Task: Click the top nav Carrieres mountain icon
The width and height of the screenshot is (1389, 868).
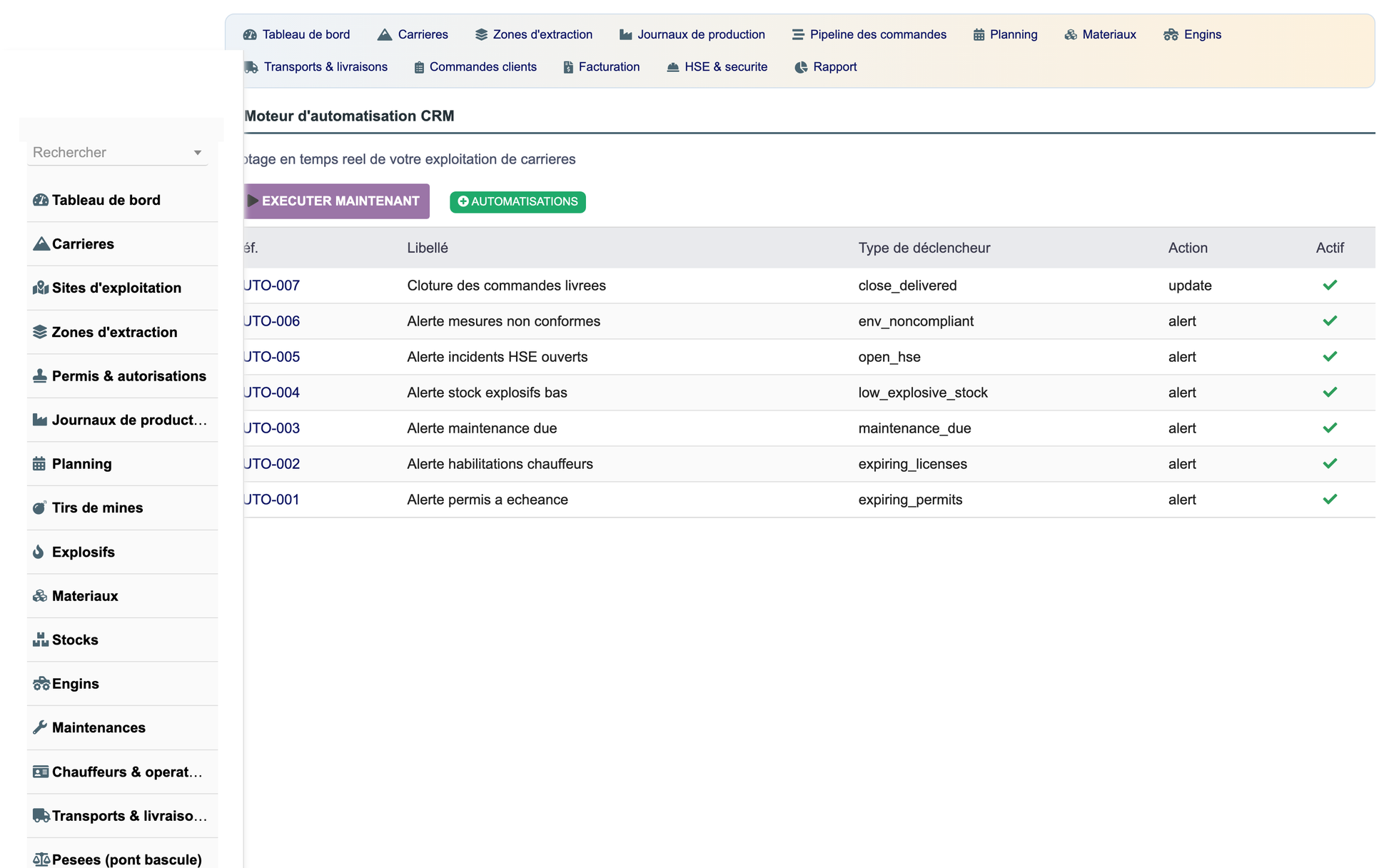Action: point(385,34)
